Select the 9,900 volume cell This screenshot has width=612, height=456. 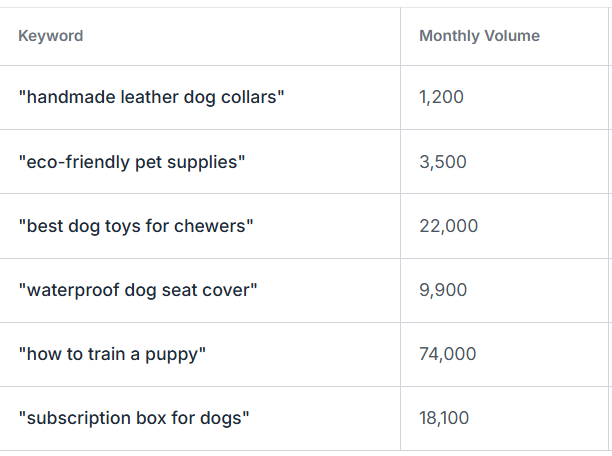click(443, 290)
